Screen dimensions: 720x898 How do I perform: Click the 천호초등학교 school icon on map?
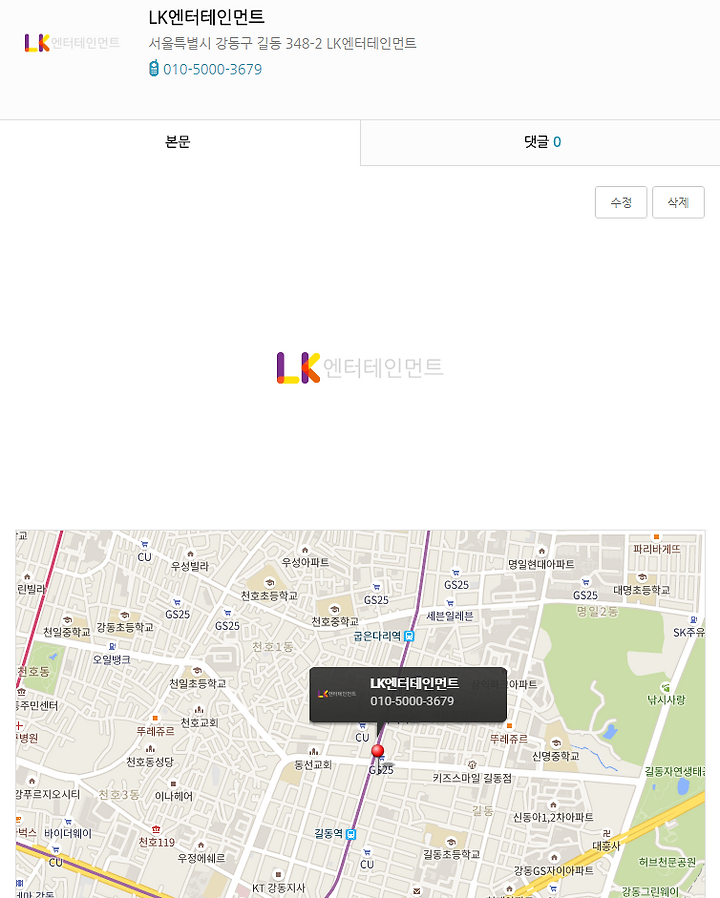pos(269,583)
